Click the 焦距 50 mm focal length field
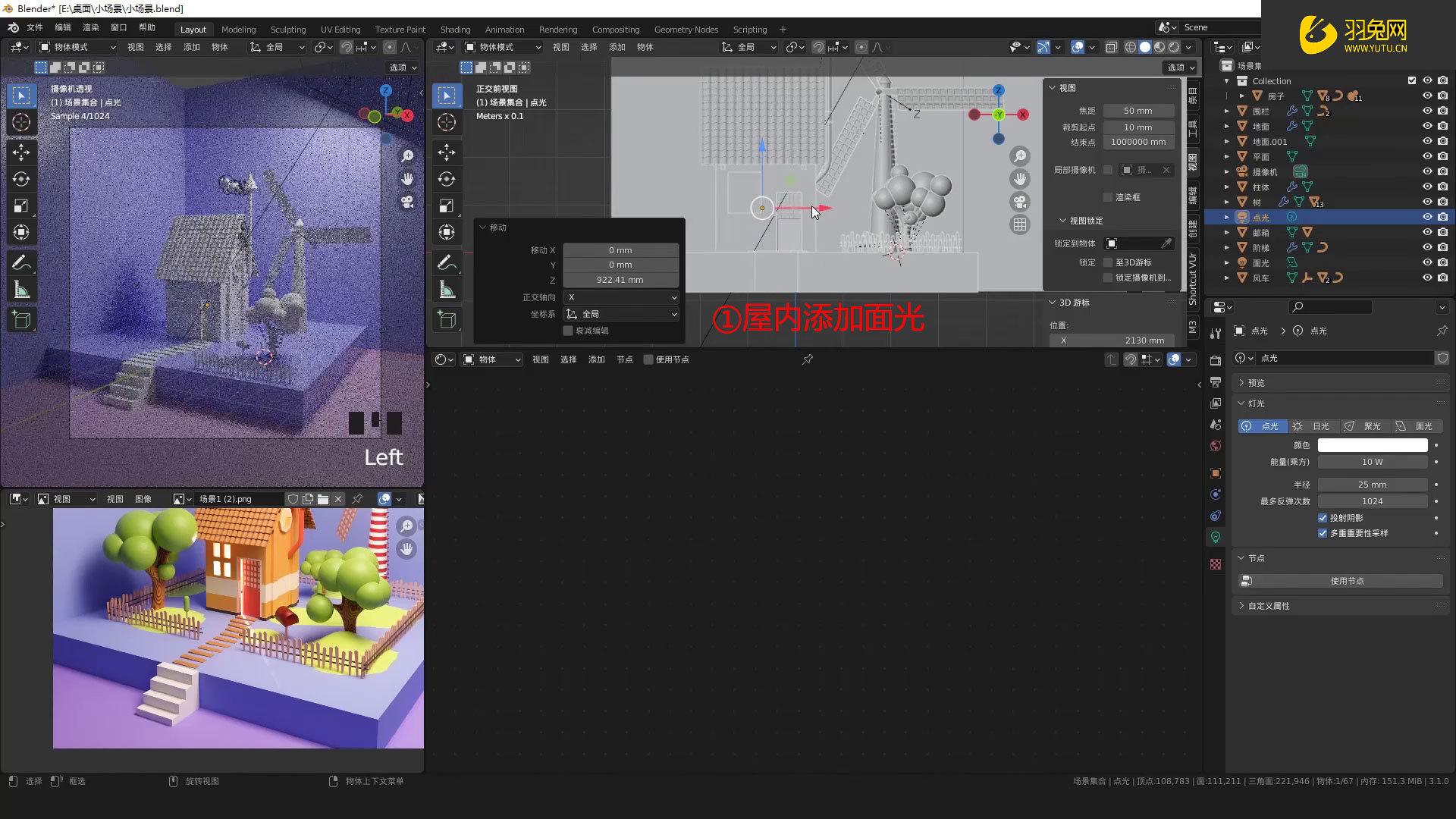1456x819 pixels. click(x=1138, y=111)
